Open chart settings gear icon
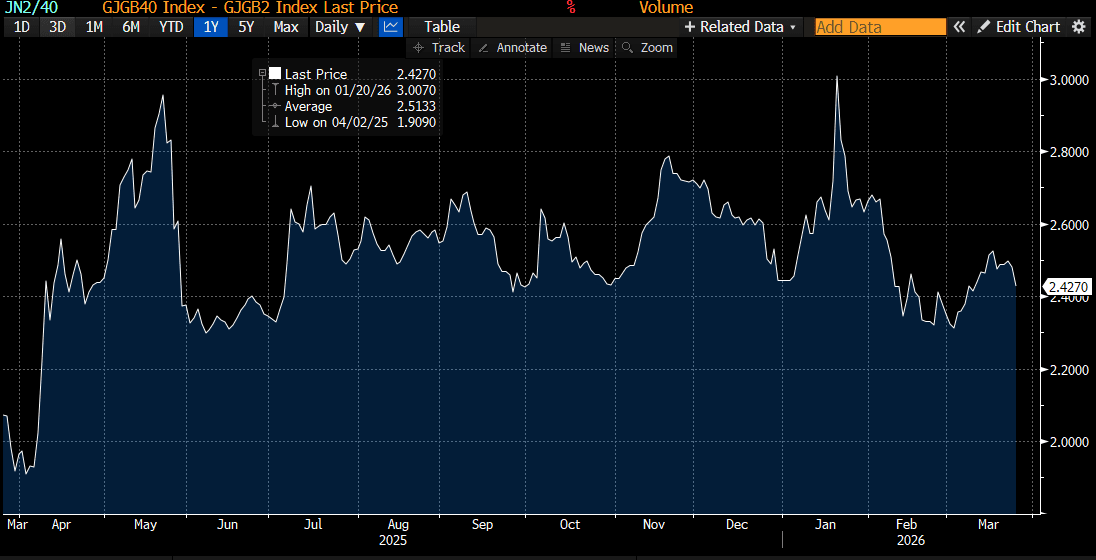 click(x=1077, y=27)
